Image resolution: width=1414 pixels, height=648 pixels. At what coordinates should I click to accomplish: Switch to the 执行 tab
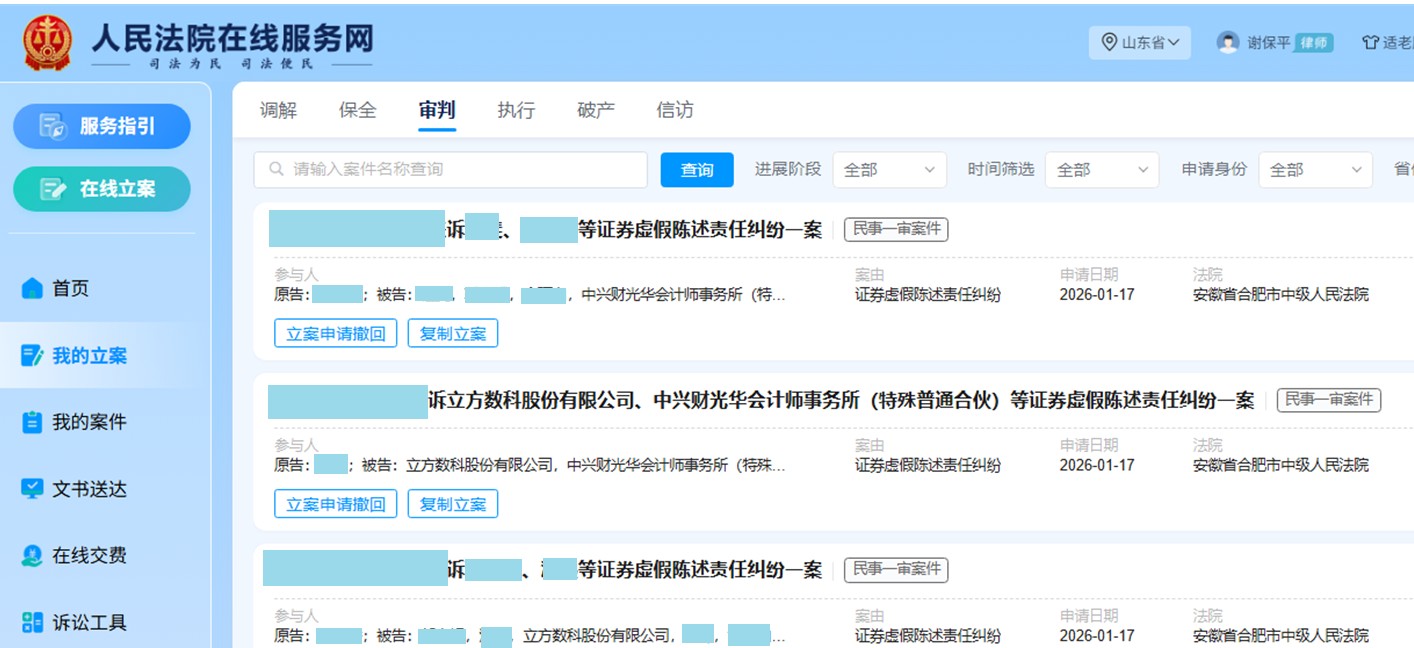click(516, 110)
